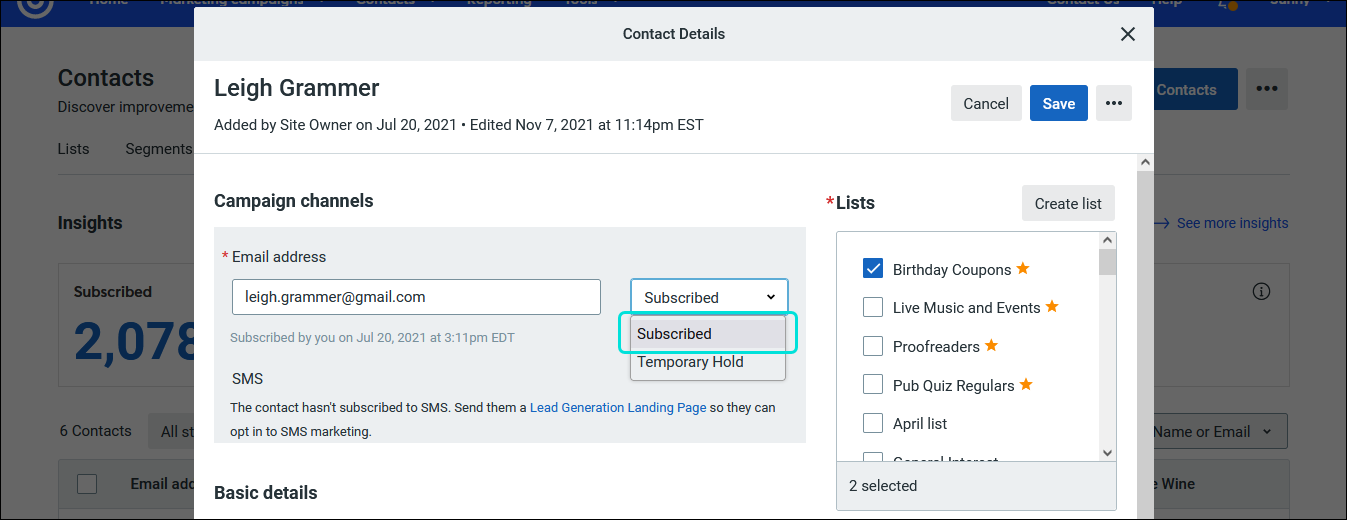The image size is (1347, 520).
Task: Click the email address input field
Action: click(416, 297)
